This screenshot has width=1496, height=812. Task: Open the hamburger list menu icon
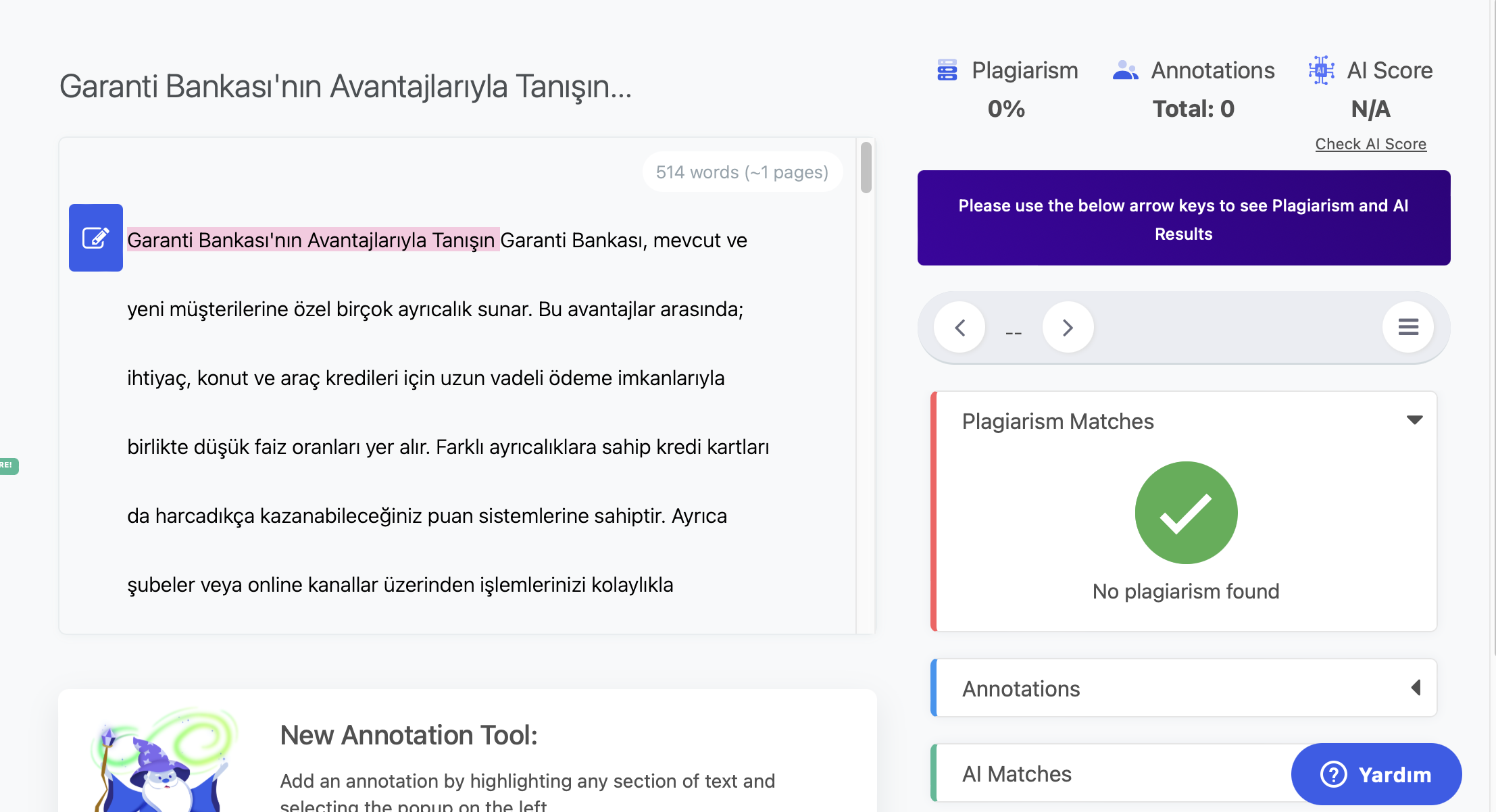1408,328
